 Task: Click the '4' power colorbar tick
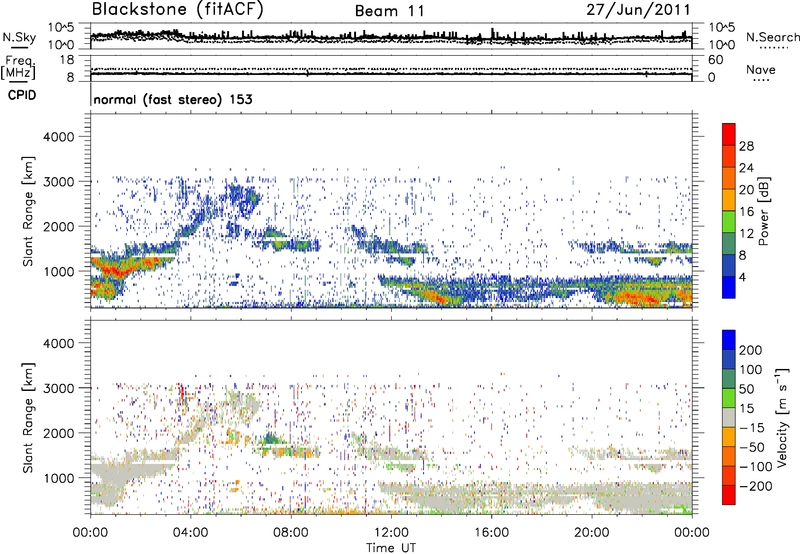coord(742,277)
